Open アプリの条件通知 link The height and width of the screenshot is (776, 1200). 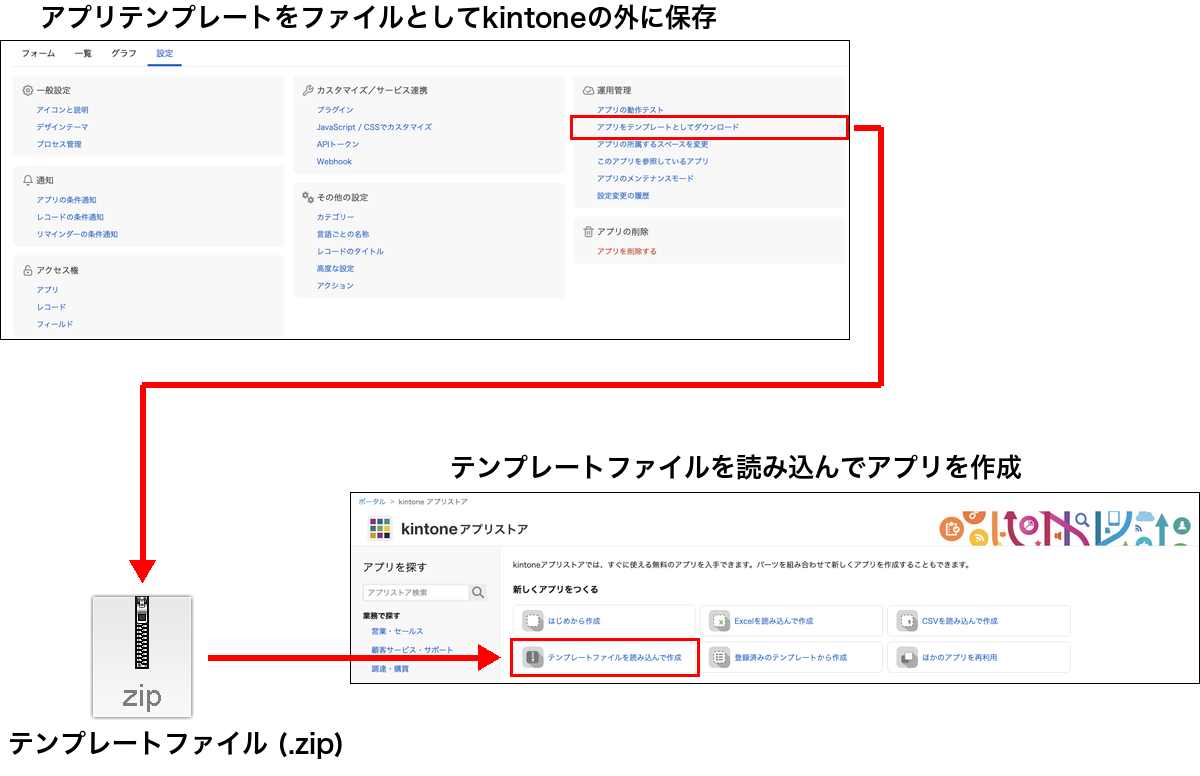(x=66, y=200)
